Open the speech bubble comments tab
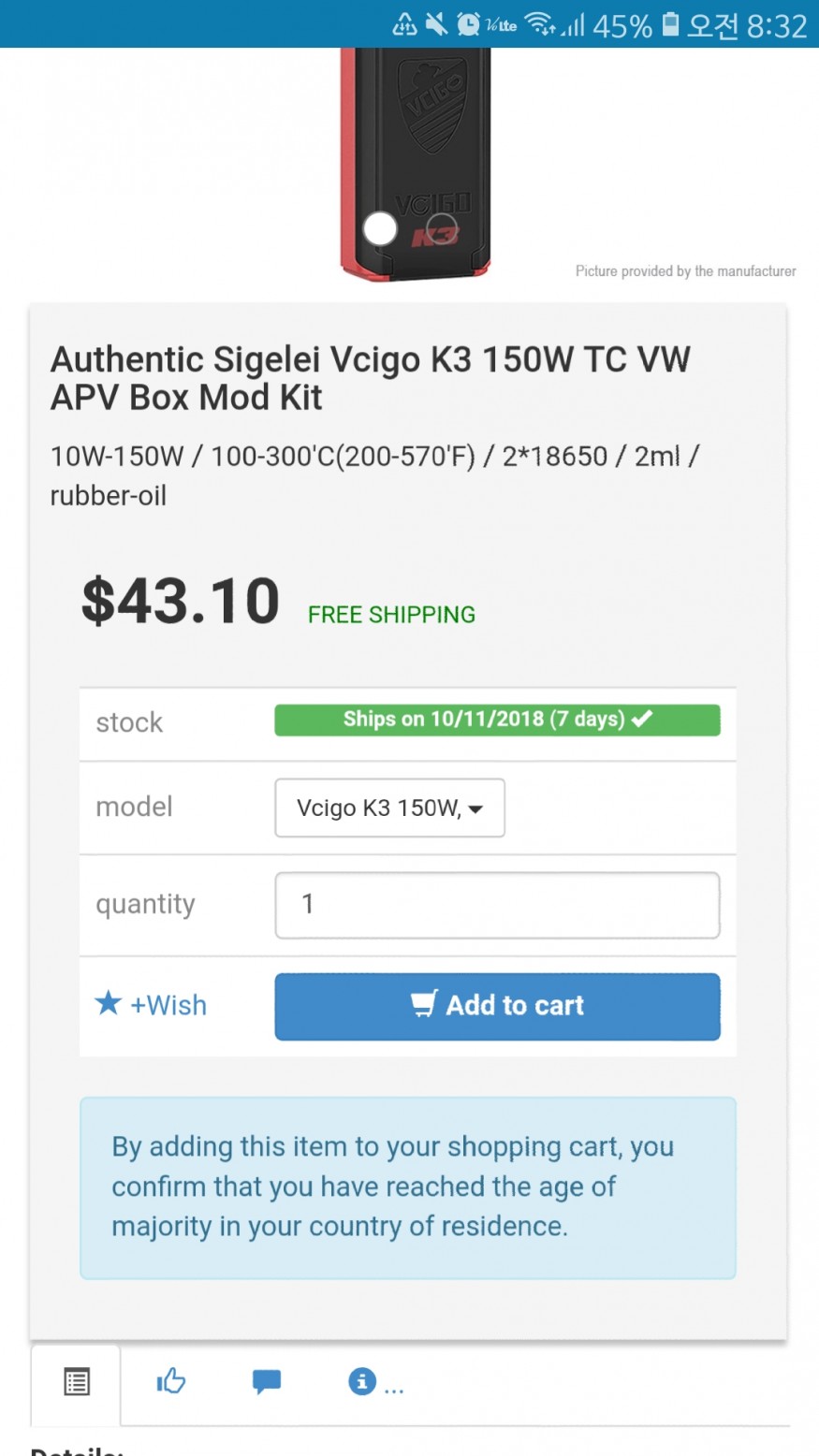This screenshot has height=1456, width=819. click(x=267, y=1381)
